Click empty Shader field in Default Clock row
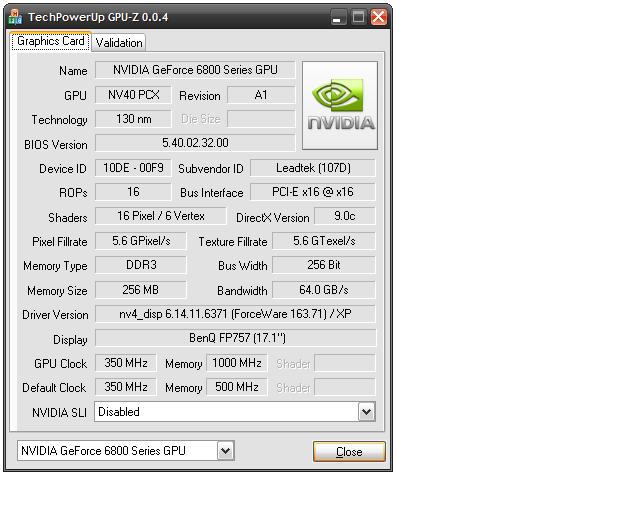The height and width of the screenshot is (512, 640). click(345, 387)
